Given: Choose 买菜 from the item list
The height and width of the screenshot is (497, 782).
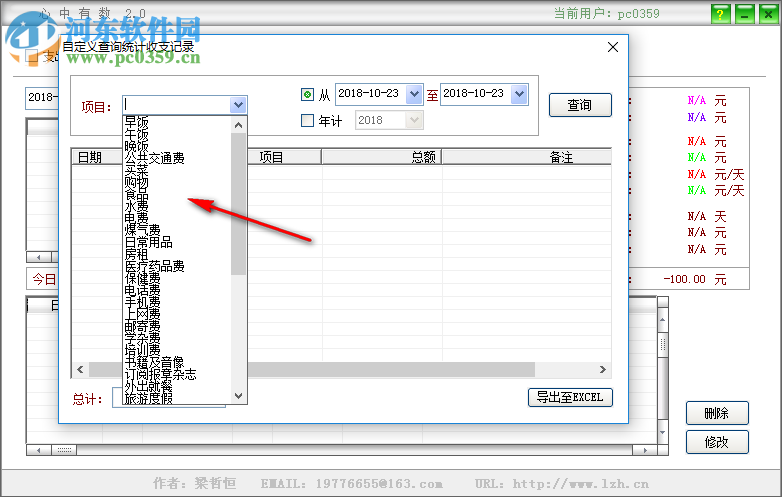Looking at the screenshot, I should pos(136,170).
